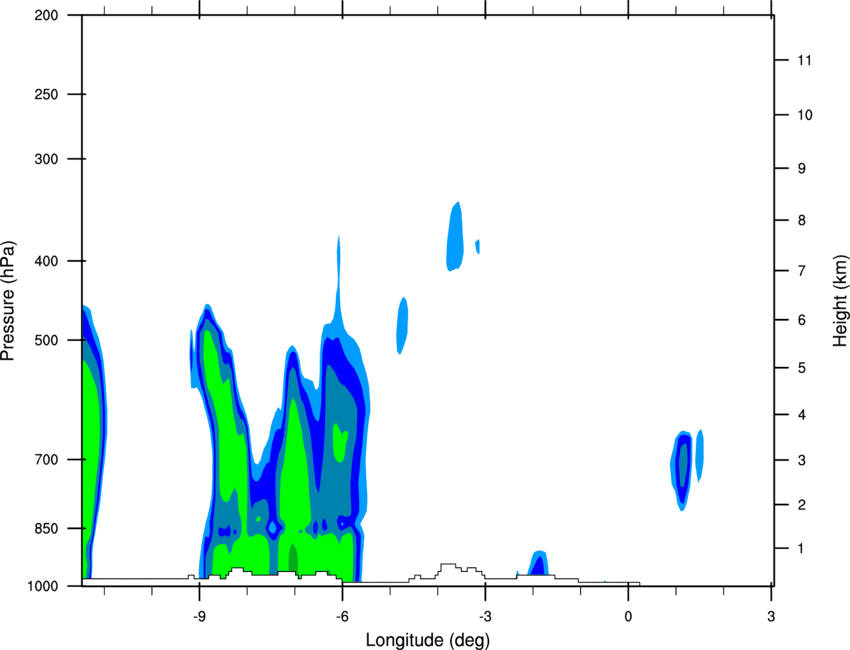Pick the 9 km height label
The height and width of the screenshot is (650, 850).
pos(801,169)
